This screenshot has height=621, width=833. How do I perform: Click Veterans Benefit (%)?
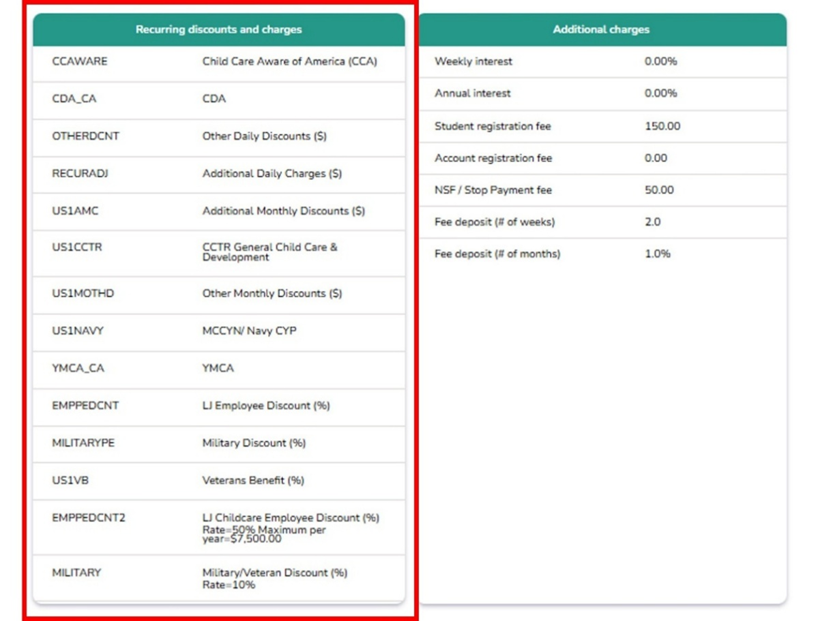[253, 481]
